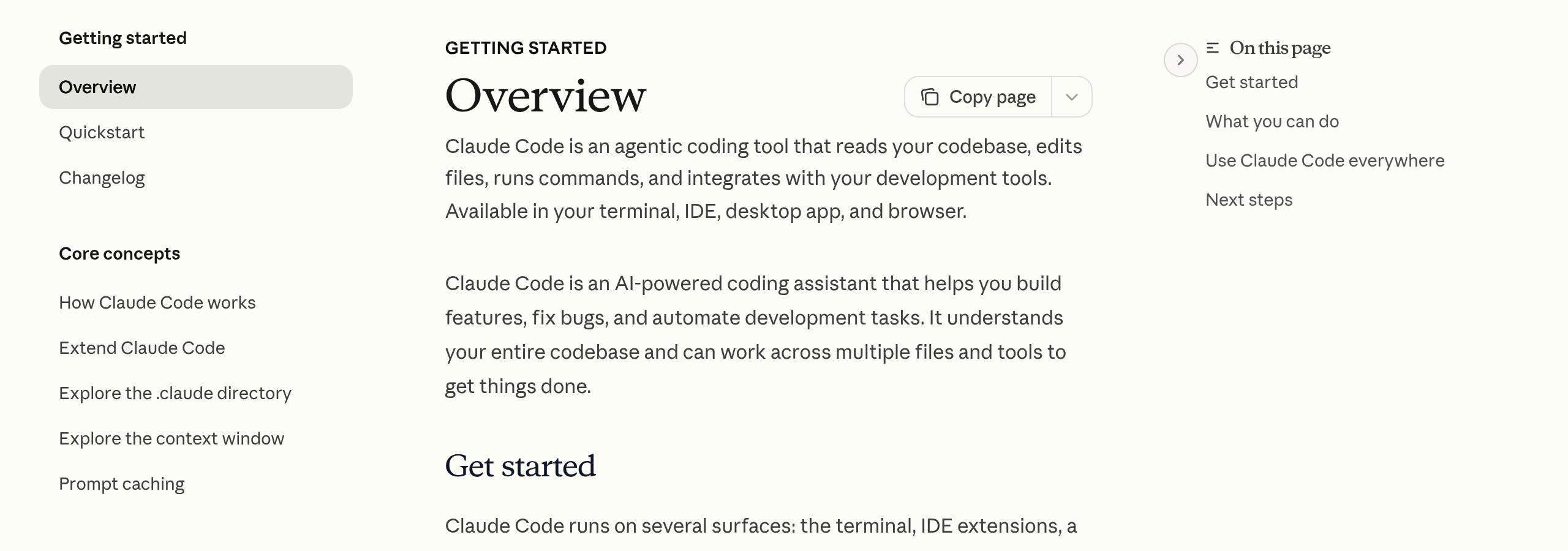
Task: Click the paragraph starting 'Claude Code is an agentic'
Action: (x=763, y=178)
